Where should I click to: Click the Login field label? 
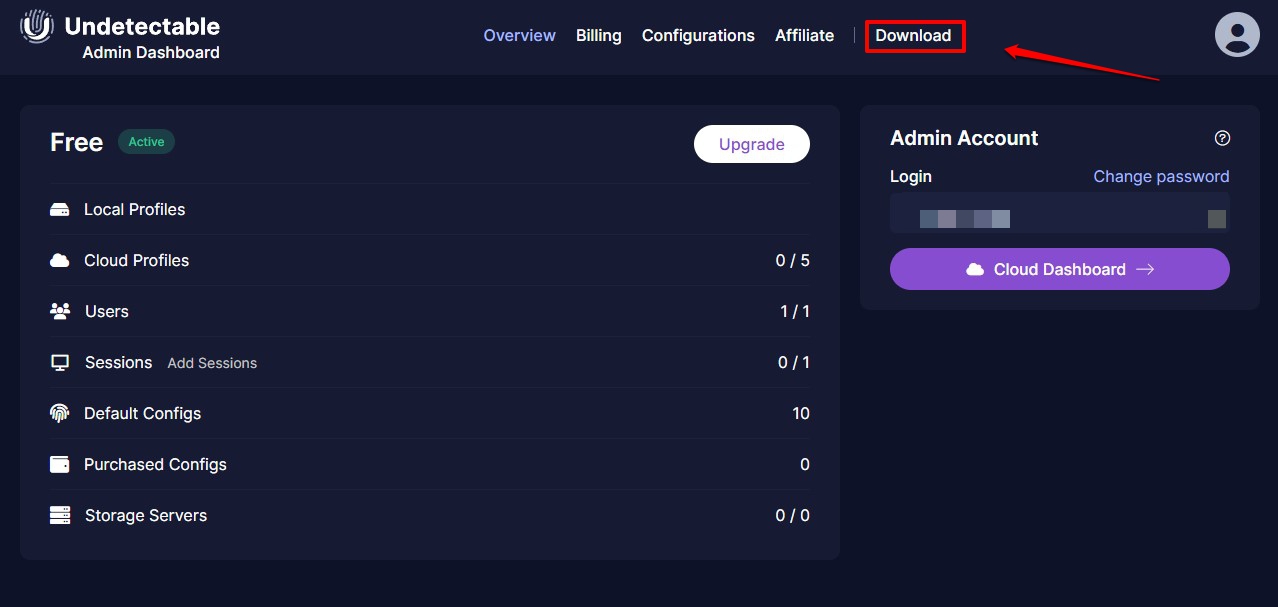click(x=911, y=176)
